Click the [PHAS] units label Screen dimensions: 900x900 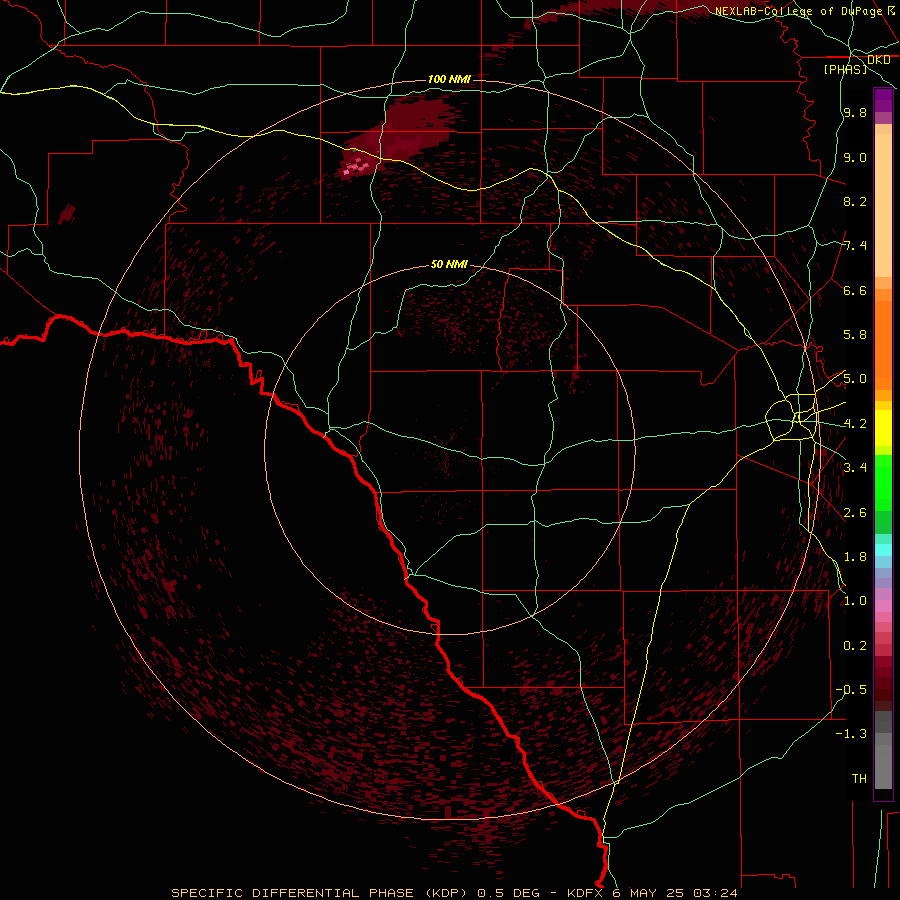(x=845, y=70)
